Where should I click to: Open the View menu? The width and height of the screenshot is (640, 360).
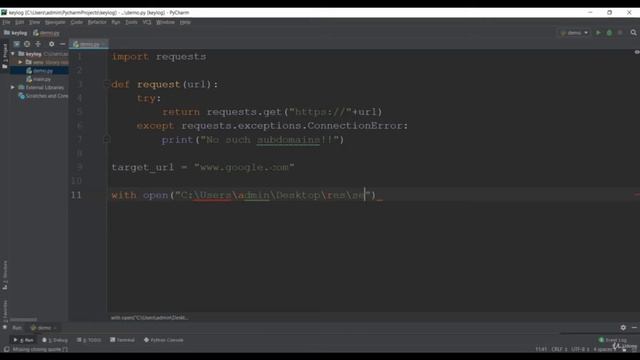(34, 22)
